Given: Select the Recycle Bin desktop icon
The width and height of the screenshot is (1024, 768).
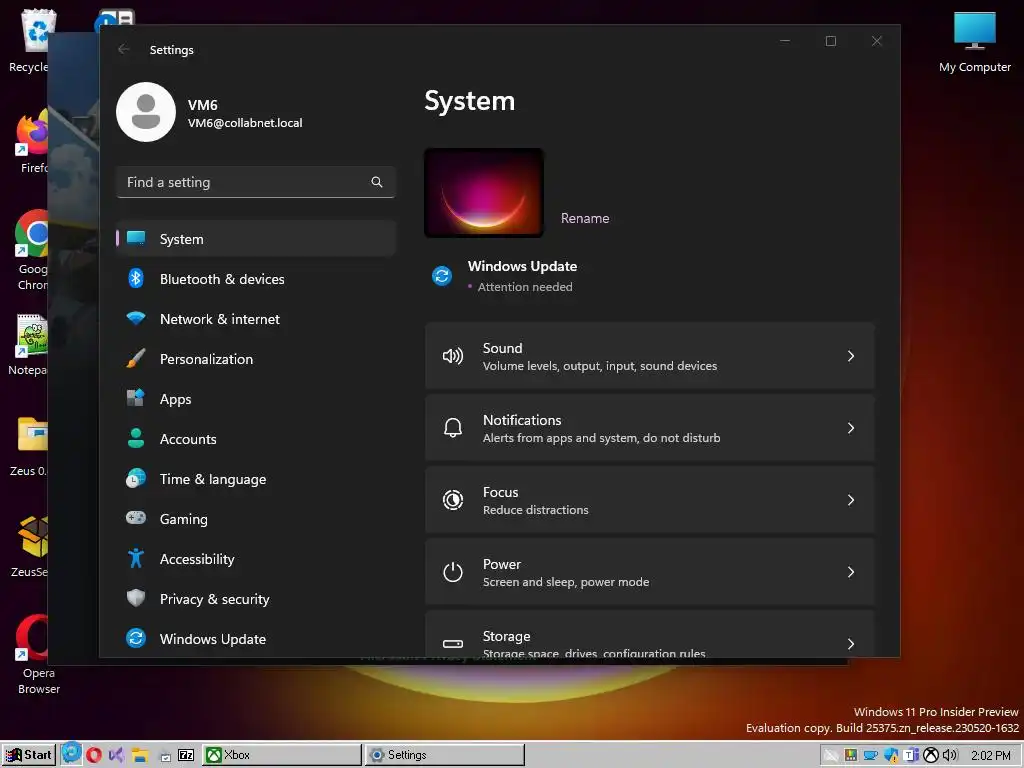Looking at the screenshot, I should [x=29, y=40].
